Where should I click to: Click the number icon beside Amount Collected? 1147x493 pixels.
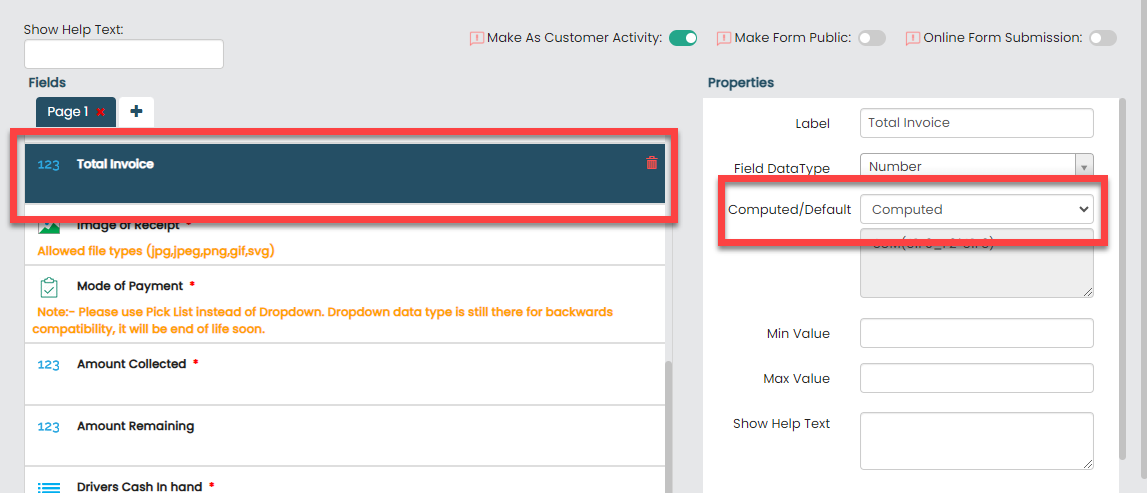(48, 365)
